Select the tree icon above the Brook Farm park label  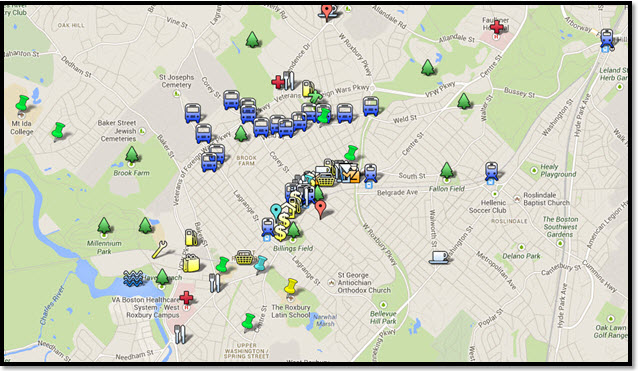click(x=131, y=155)
